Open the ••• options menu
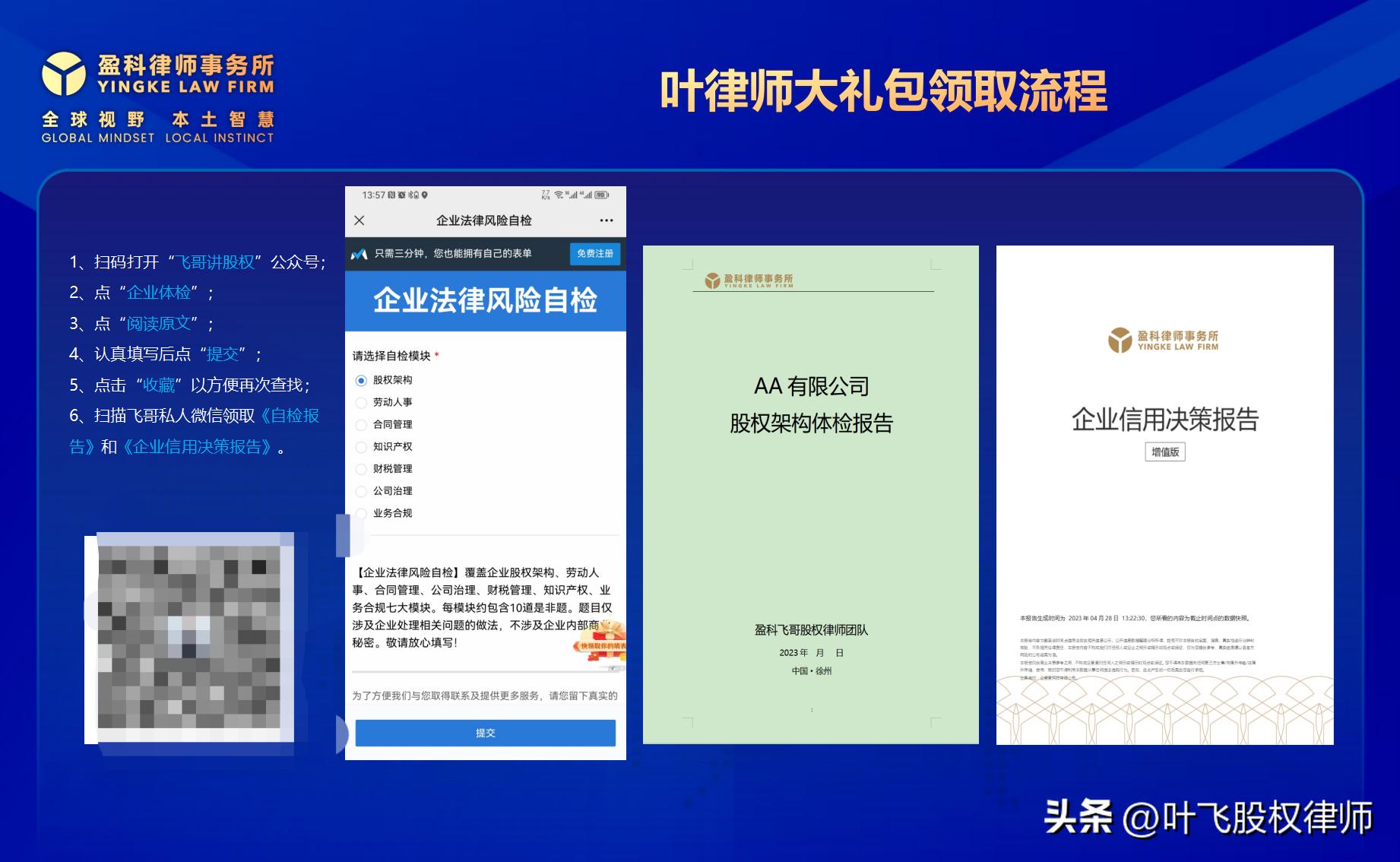The image size is (1400, 862). pyautogui.click(x=606, y=220)
